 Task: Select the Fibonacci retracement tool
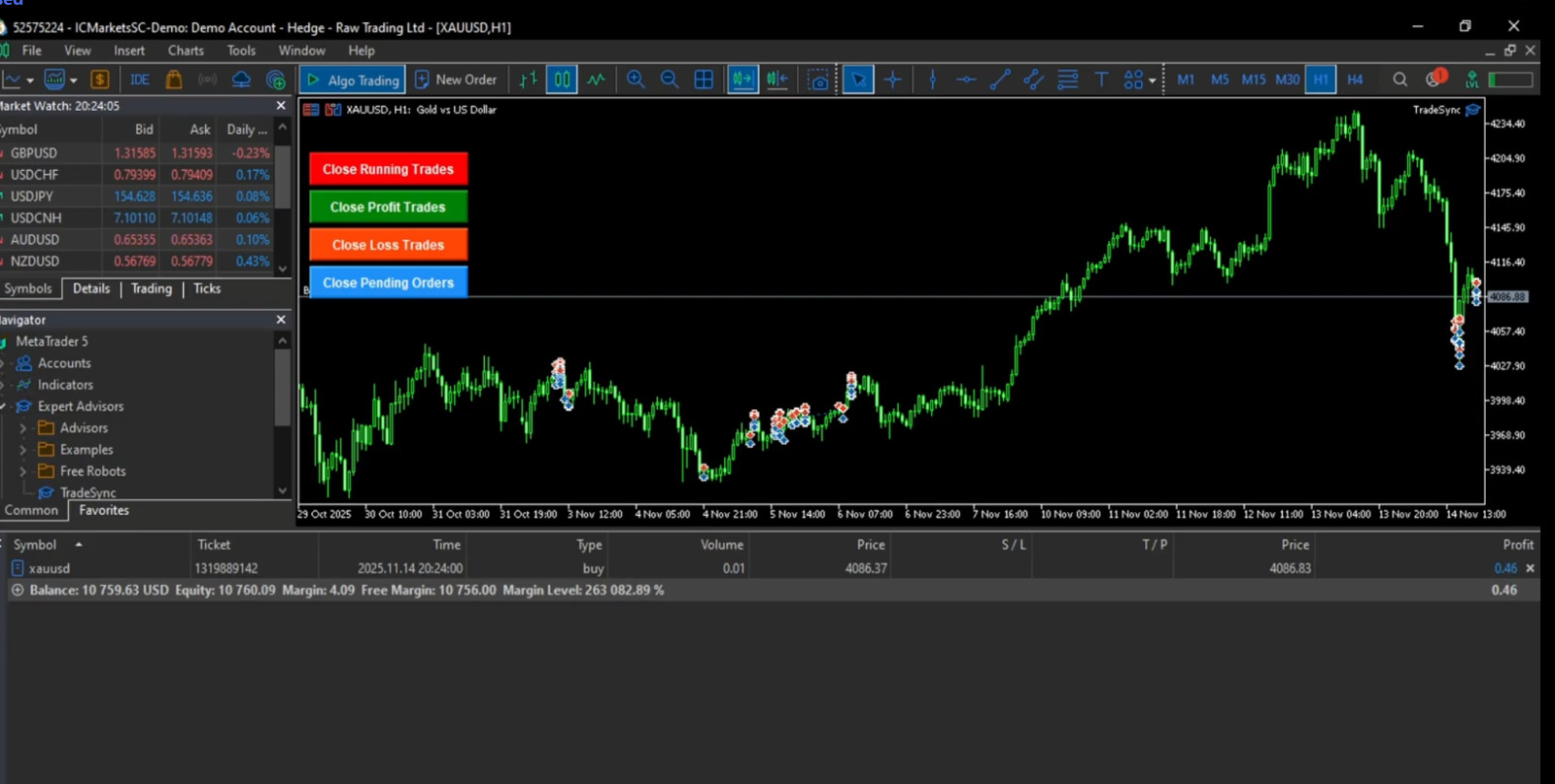point(1067,80)
